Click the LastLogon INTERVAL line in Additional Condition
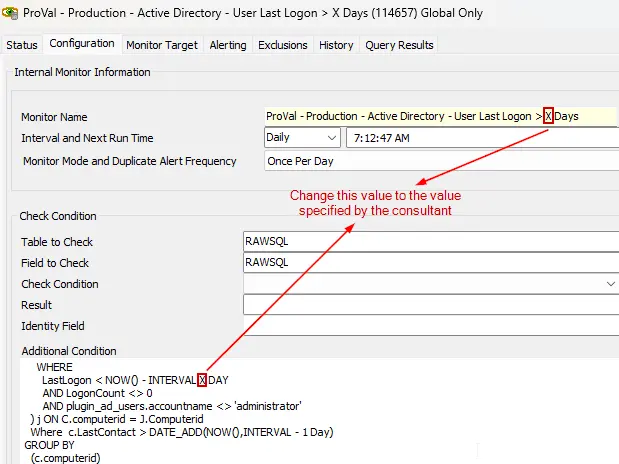Screen dimensions: 619x464 coord(135,380)
